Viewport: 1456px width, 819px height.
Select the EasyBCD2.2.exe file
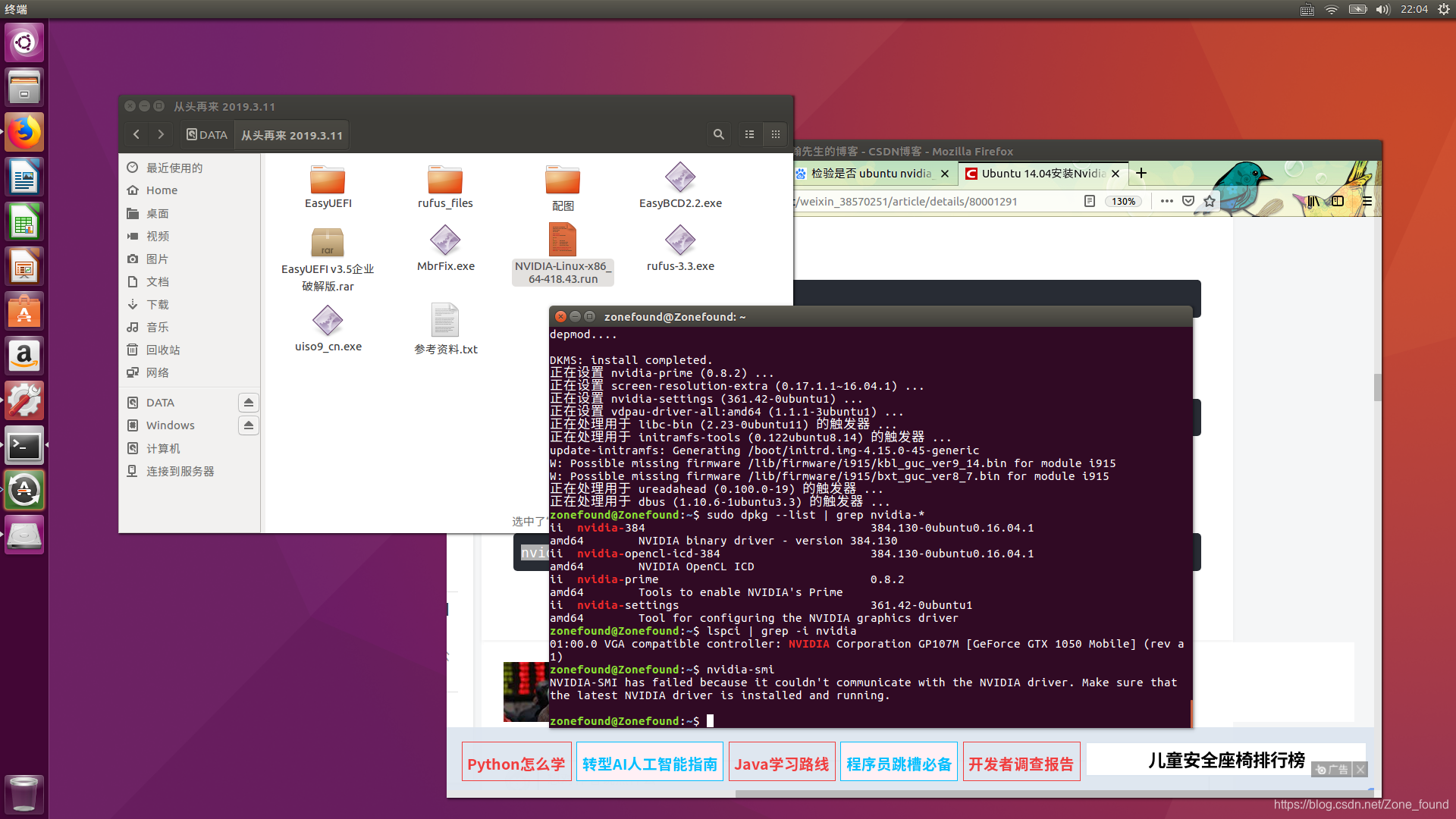[680, 187]
